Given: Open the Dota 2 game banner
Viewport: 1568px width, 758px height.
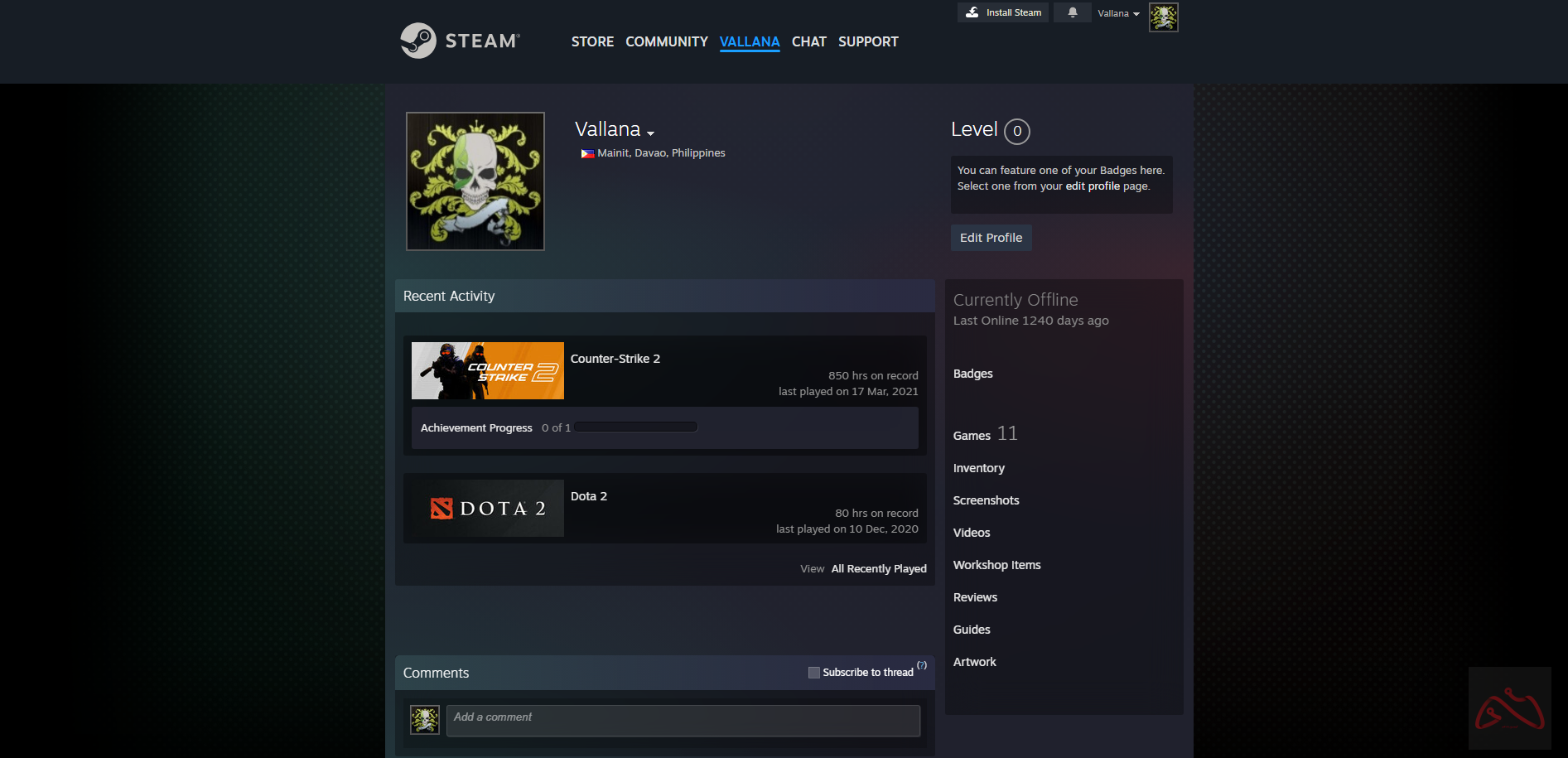Looking at the screenshot, I should [487, 508].
